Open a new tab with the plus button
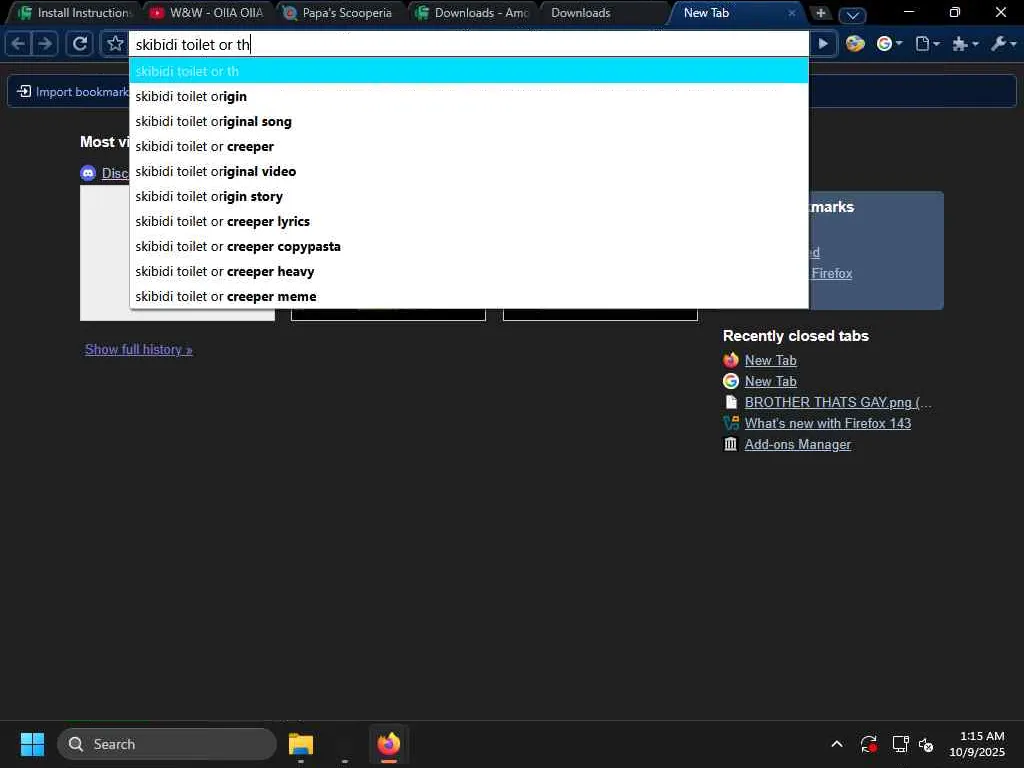 pos(821,13)
